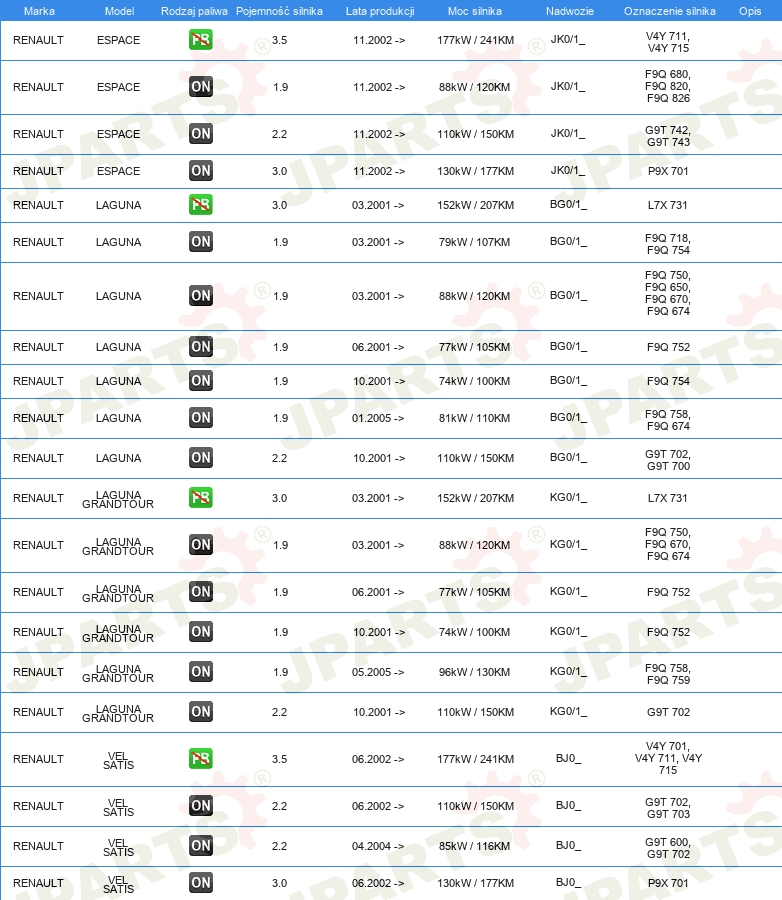Viewport: 782px width, 900px height.
Task: Click the Moc silnika column header
Action: (474, 11)
